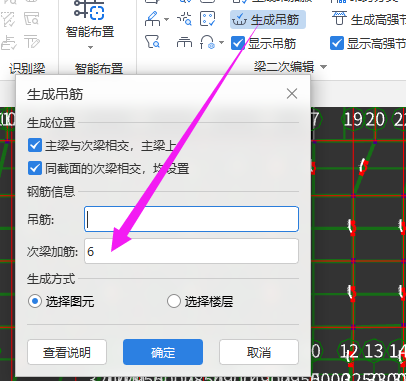Click the arc beam icon

point(207,43)
